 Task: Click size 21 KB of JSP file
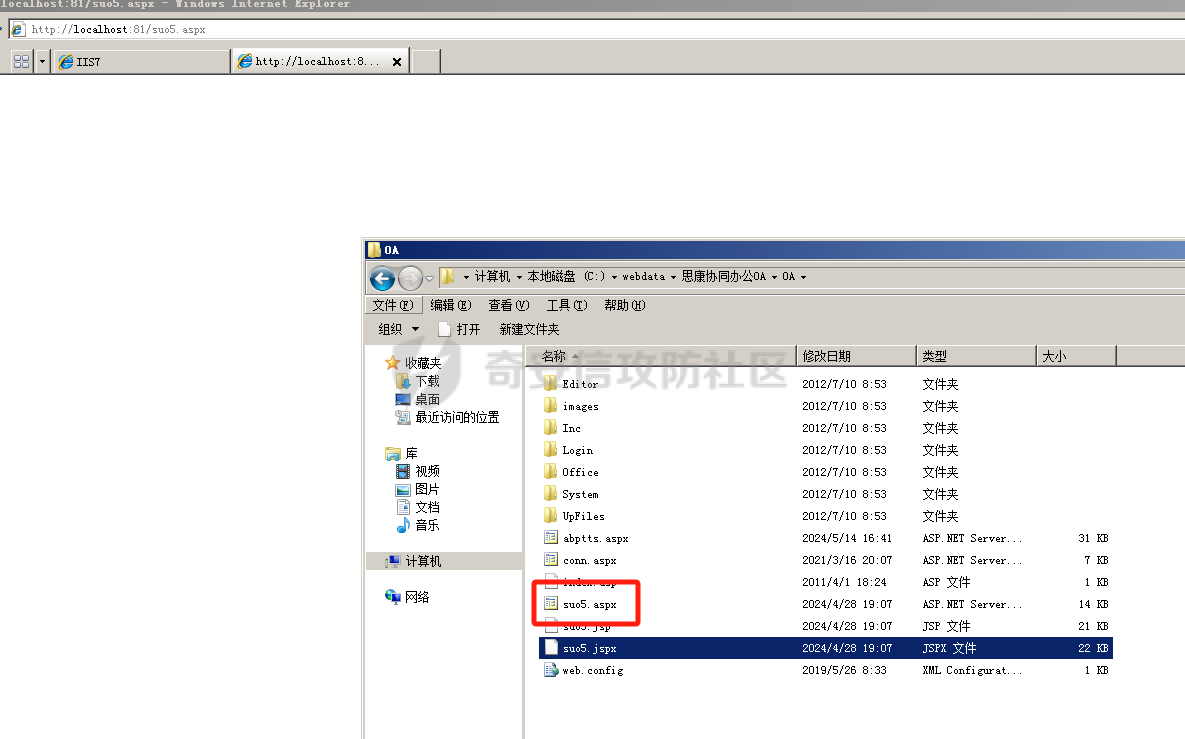point(1093,626)
